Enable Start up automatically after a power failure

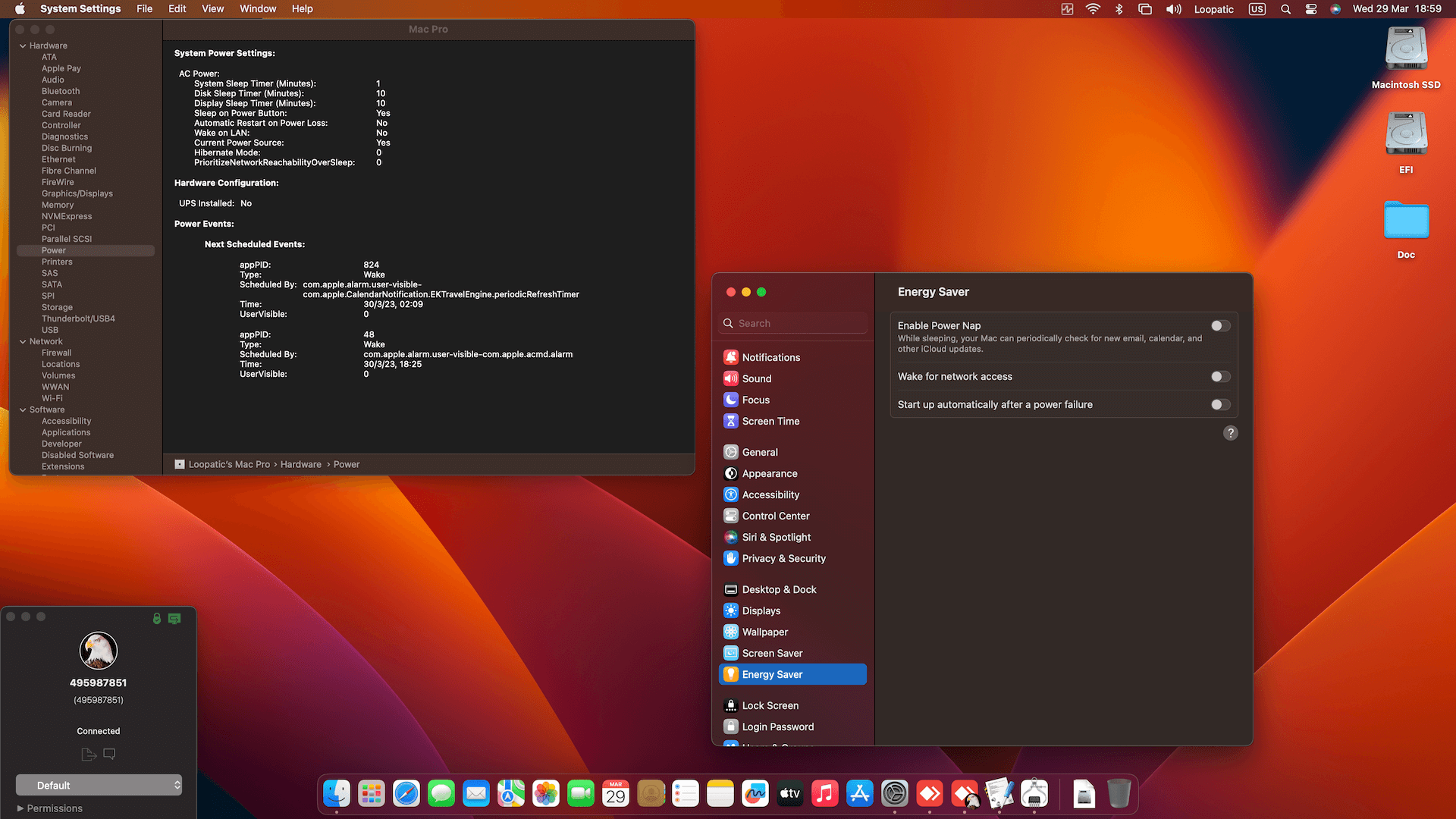click(1219, 404)
